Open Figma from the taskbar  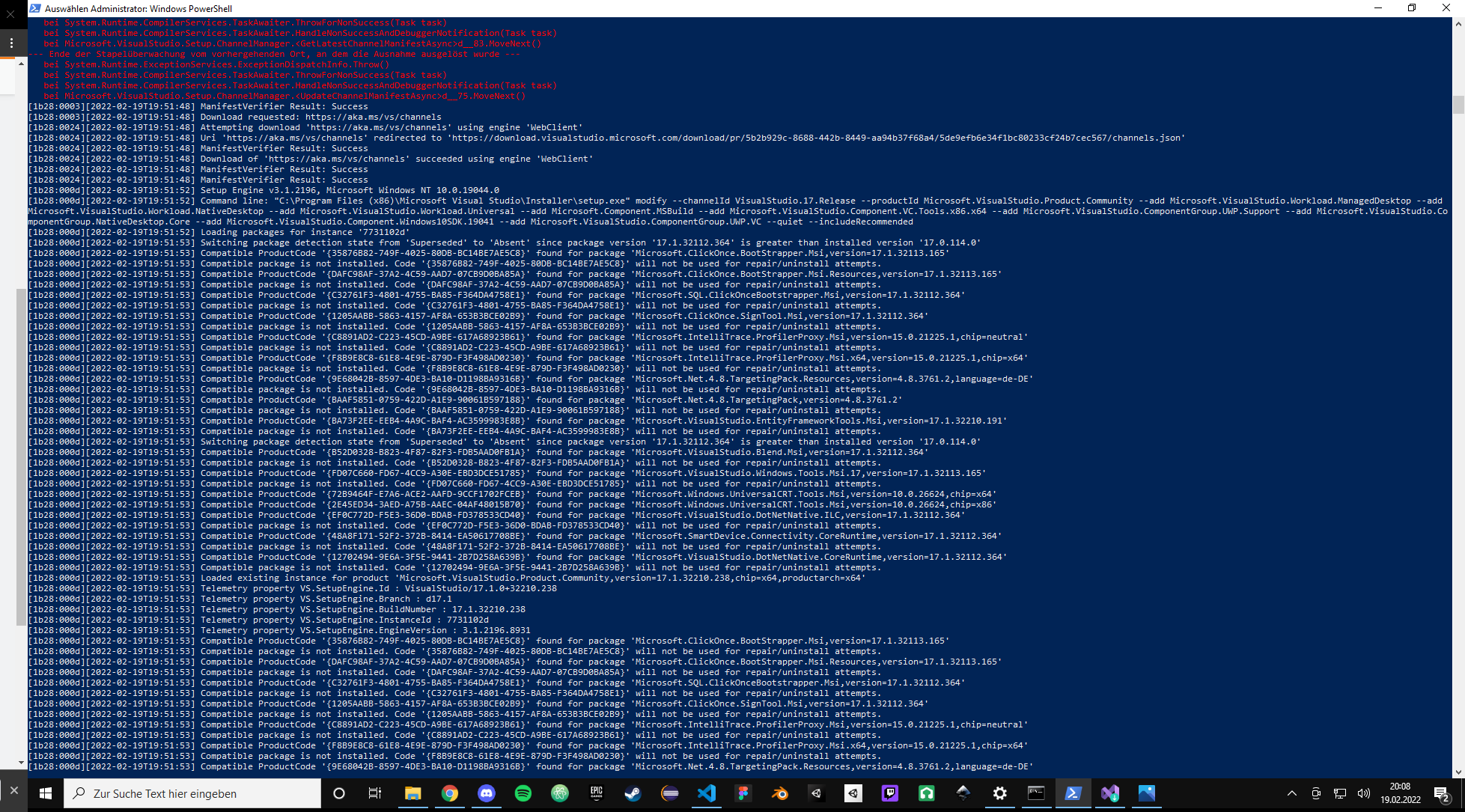click(x=743, y=793)
